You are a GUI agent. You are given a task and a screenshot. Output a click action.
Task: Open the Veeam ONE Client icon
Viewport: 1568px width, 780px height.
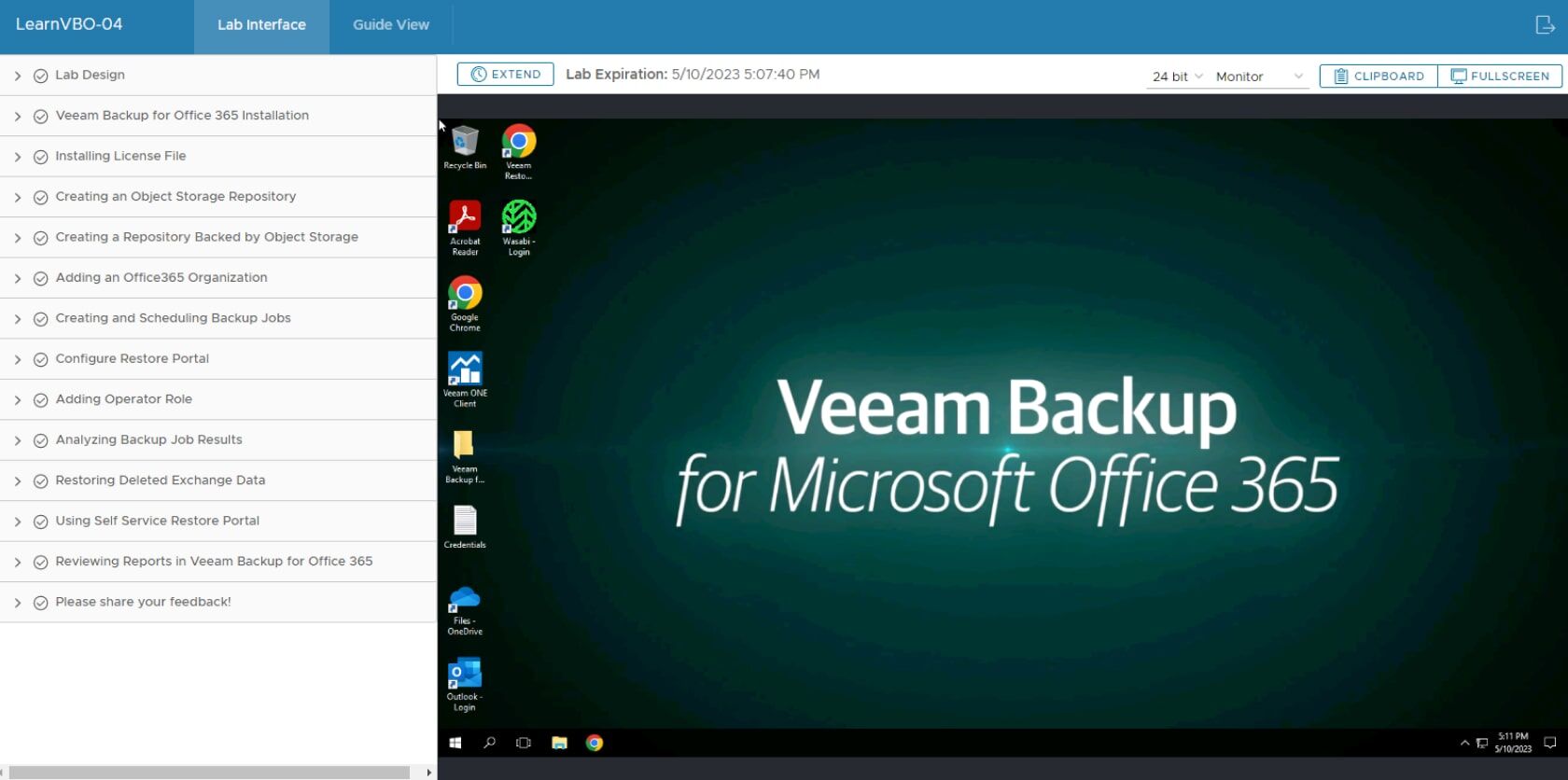(x=465, y=379)
